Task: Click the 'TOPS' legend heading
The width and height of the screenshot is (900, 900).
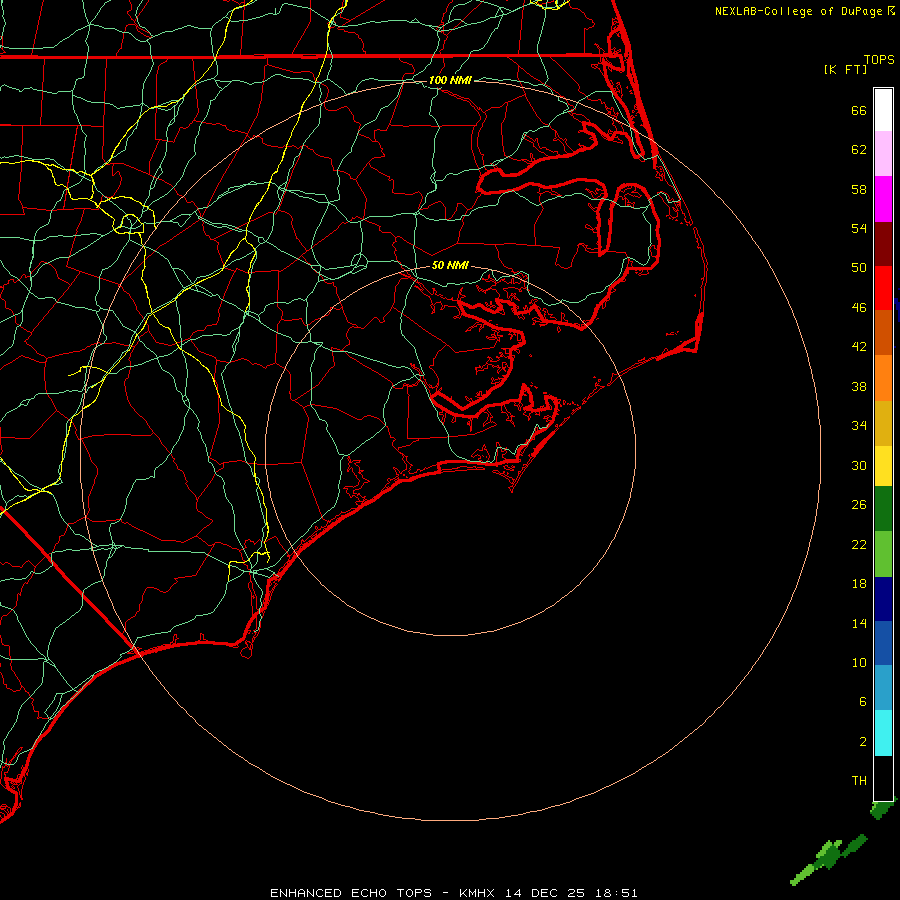Action: pyautogui.click(x=879, y=59)
